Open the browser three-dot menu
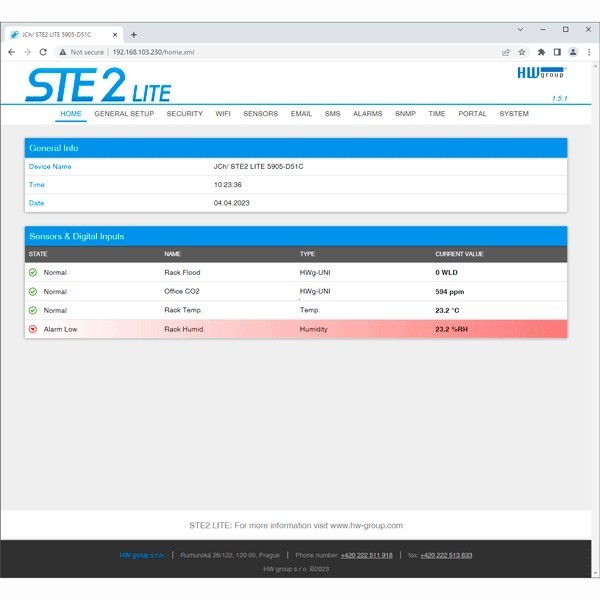 [589, 52]
